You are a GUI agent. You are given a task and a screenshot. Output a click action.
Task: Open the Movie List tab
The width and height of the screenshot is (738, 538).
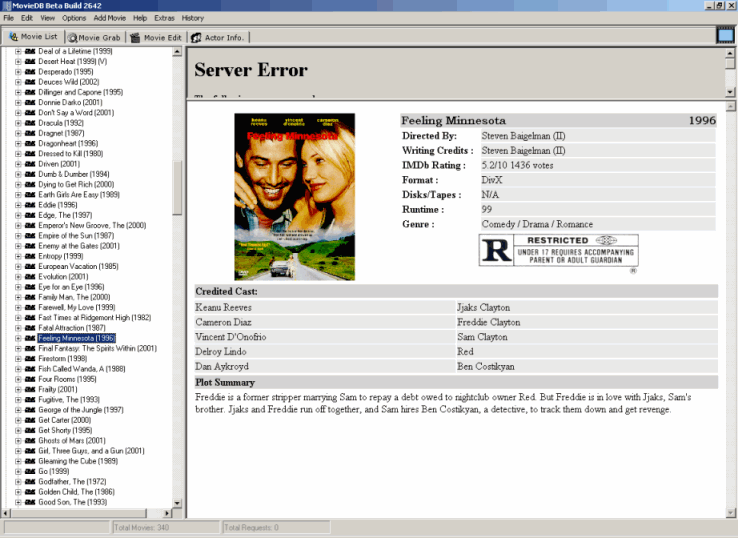coord(33,37)
